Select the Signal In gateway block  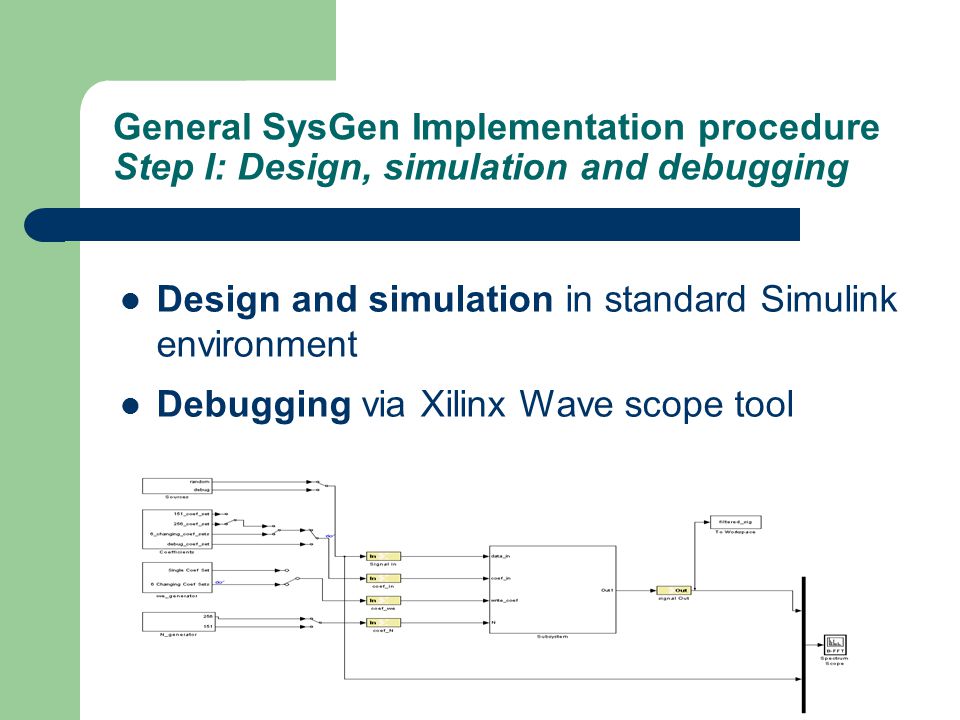pos(383,557)
